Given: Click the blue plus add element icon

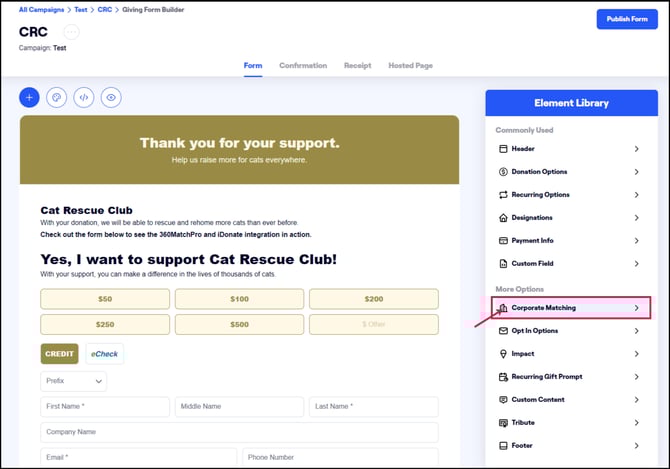Looking at the screenshot, I should click(x=29, y=98).
